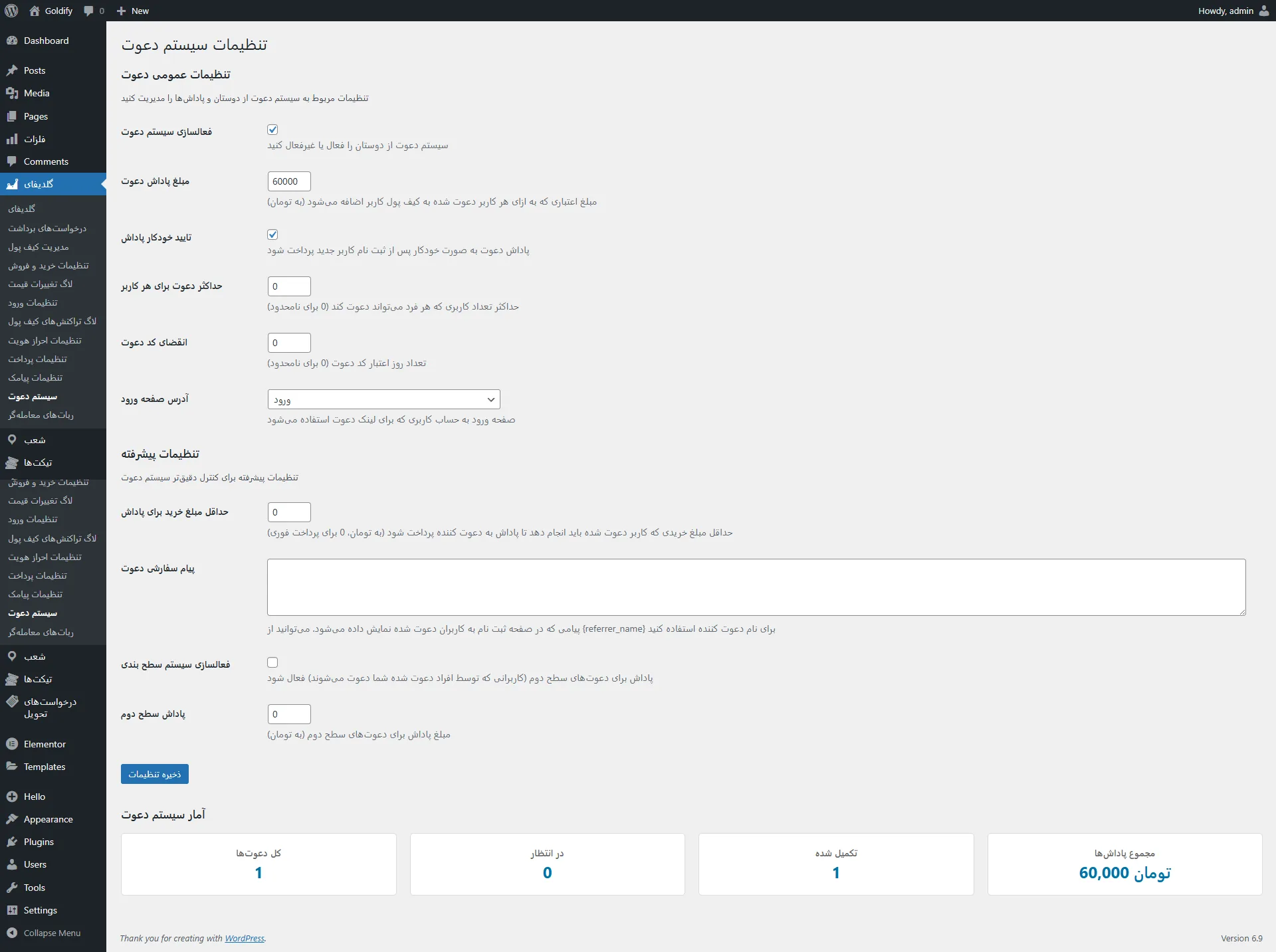Uncheck the تایید خودکار پاداش checkbox
The image size is (1276, 952).
point(272,235)
